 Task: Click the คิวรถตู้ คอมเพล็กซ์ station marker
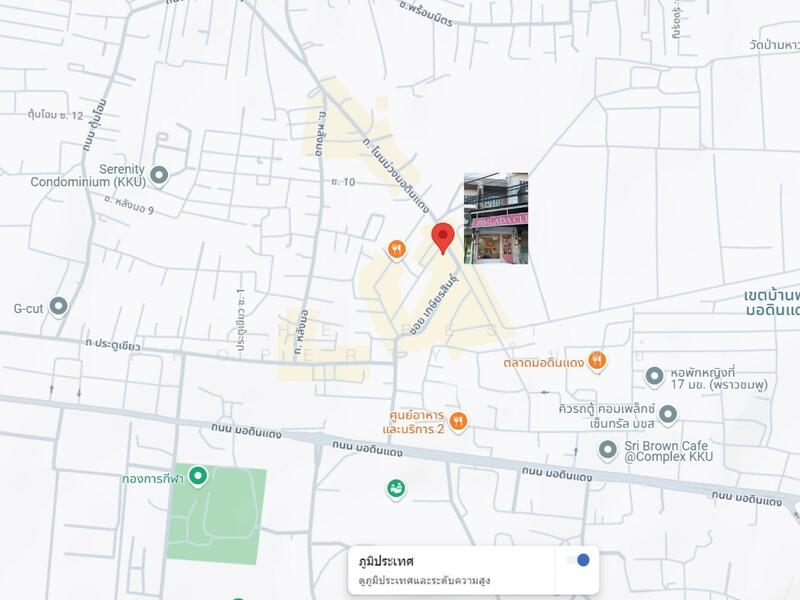[x=668, y=414]
